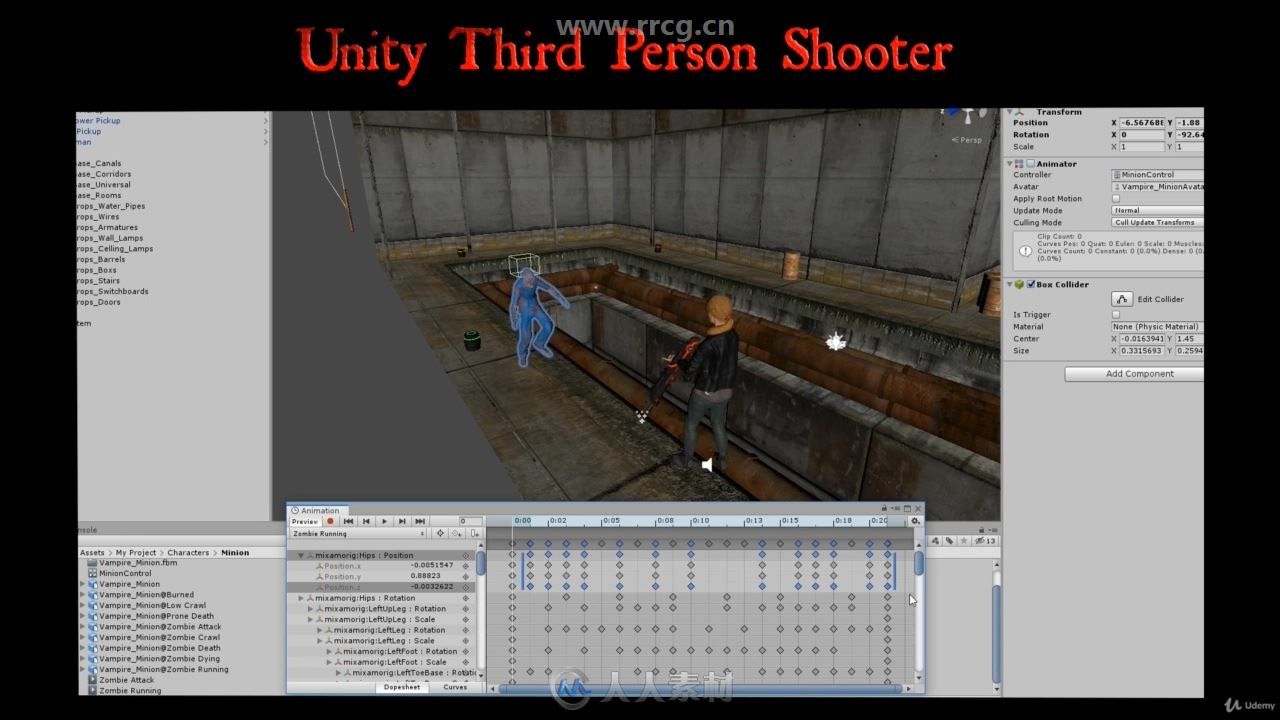The width and height of the screenshot is (1280, 720).
Task: Select the Vampire_Minion.fbm folder icon
Action: coord(92,563)
